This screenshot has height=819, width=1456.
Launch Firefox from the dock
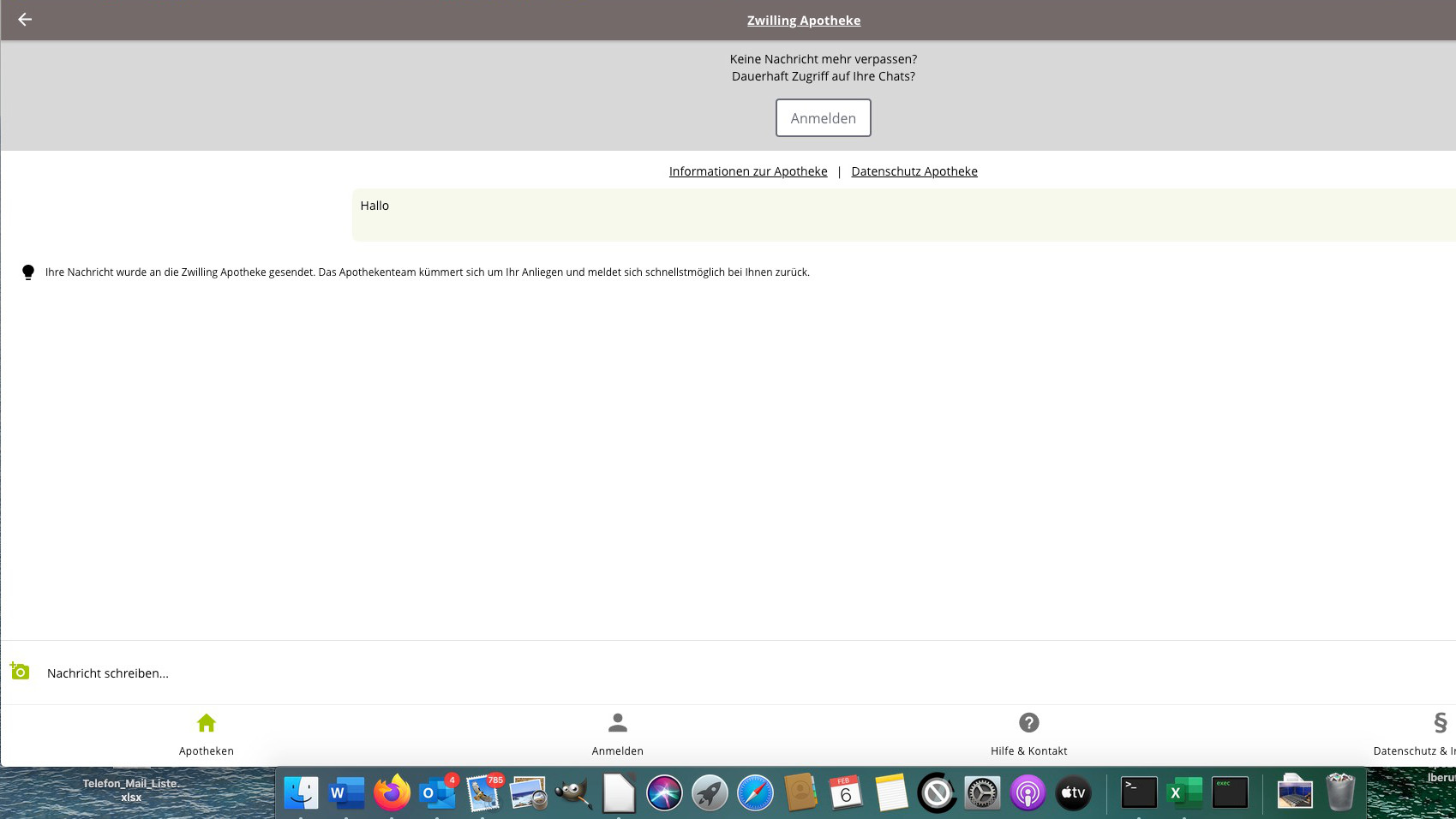click(392, 792)
